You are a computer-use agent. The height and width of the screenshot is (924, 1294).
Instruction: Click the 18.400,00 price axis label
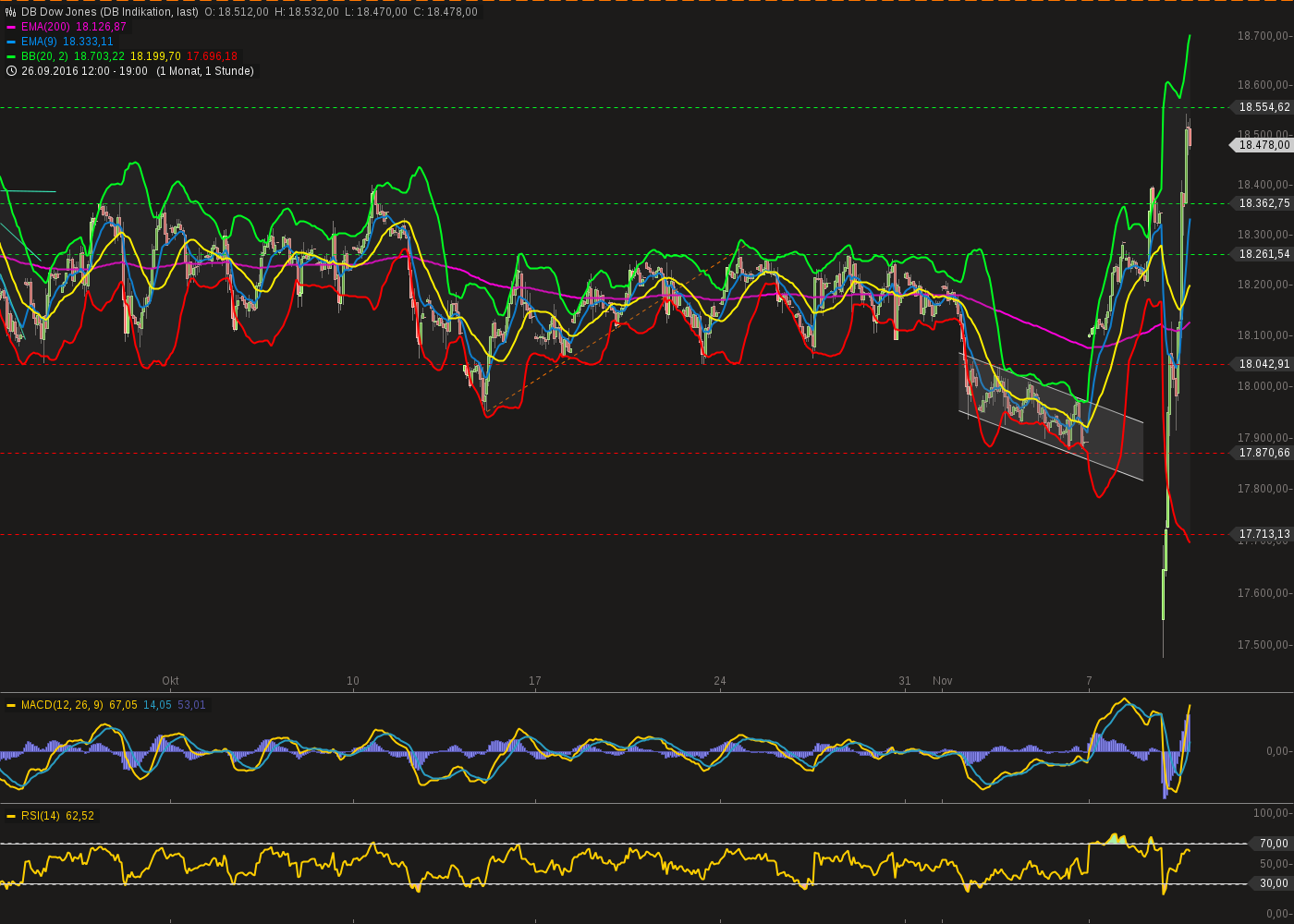point(1263,185)
